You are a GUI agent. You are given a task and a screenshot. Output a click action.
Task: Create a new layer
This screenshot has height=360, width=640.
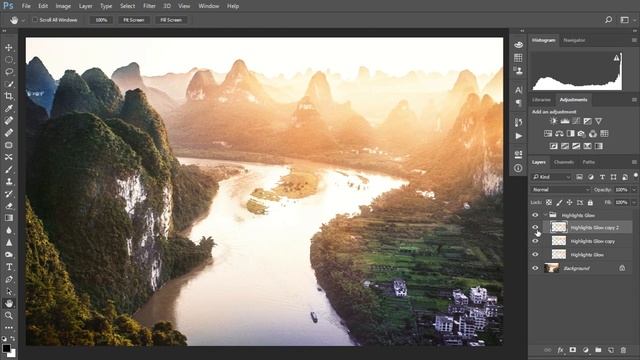coord(611,350)
